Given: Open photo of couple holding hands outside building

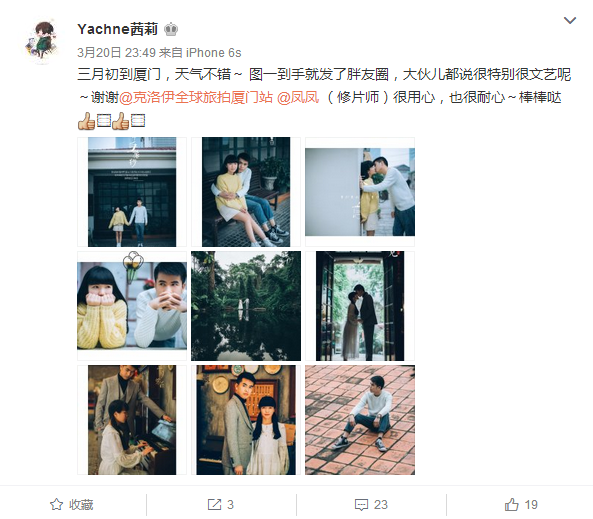Looking at the screenshot, I should coord(132,192).
